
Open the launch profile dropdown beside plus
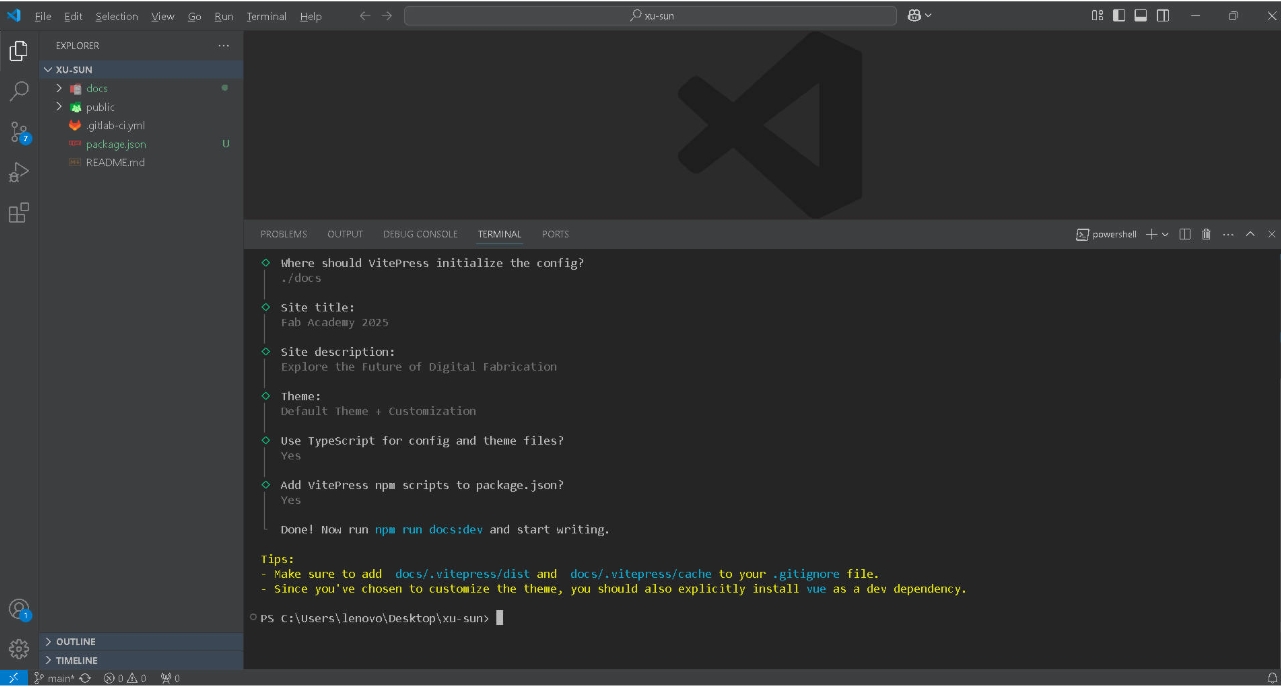(x=1165, y=234)
